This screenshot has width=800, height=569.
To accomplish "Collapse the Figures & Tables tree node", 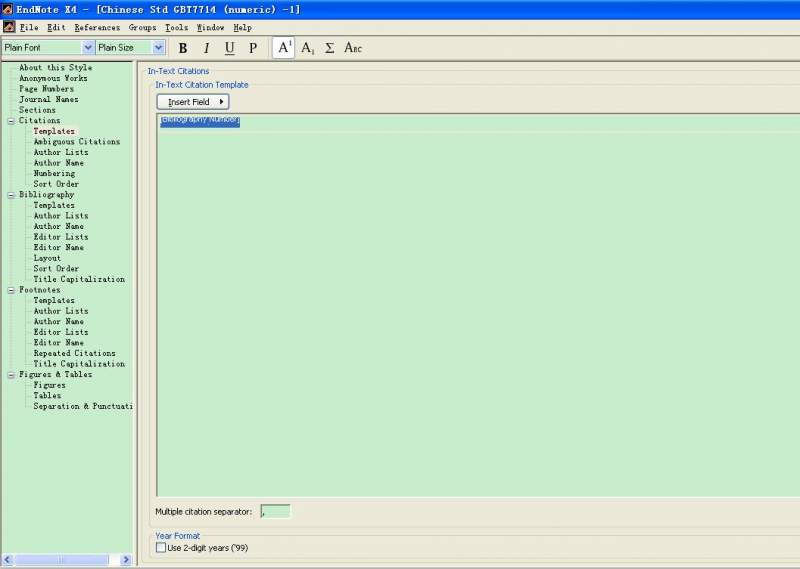I will [11, 375].
